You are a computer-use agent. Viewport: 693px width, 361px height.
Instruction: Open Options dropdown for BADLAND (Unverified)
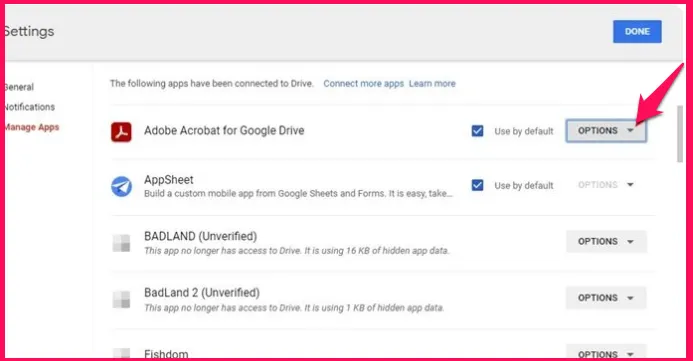click(x=606, y=241)
